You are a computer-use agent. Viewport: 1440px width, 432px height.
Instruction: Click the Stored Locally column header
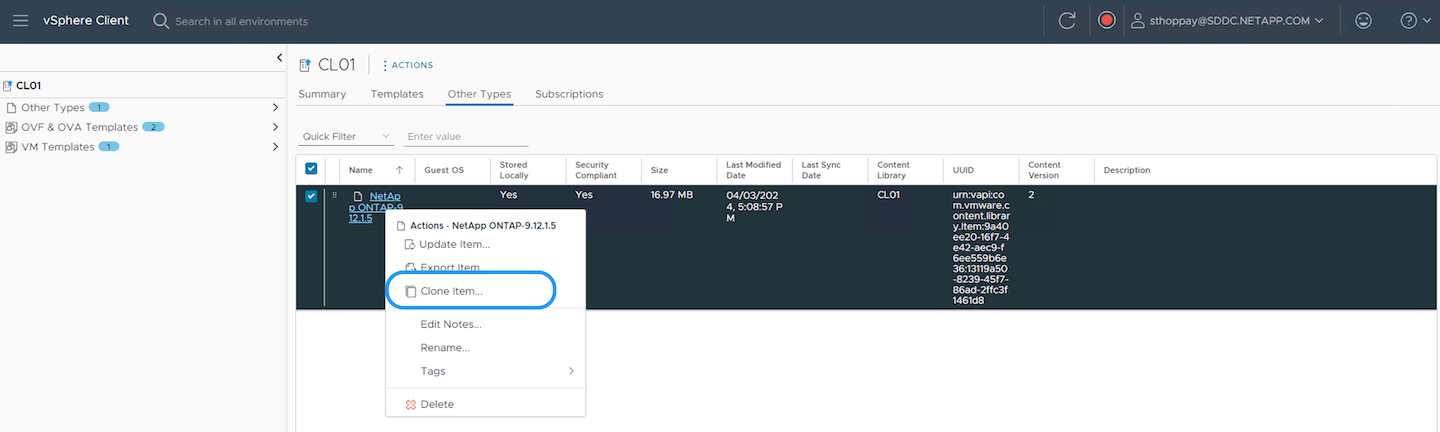[x=513, y=170]
